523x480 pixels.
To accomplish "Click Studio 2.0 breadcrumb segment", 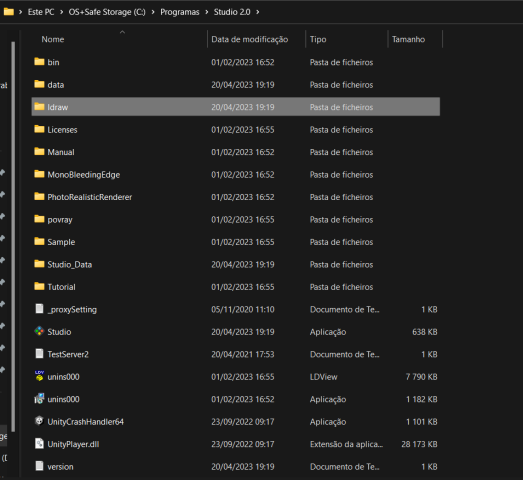I will [232, 12].
